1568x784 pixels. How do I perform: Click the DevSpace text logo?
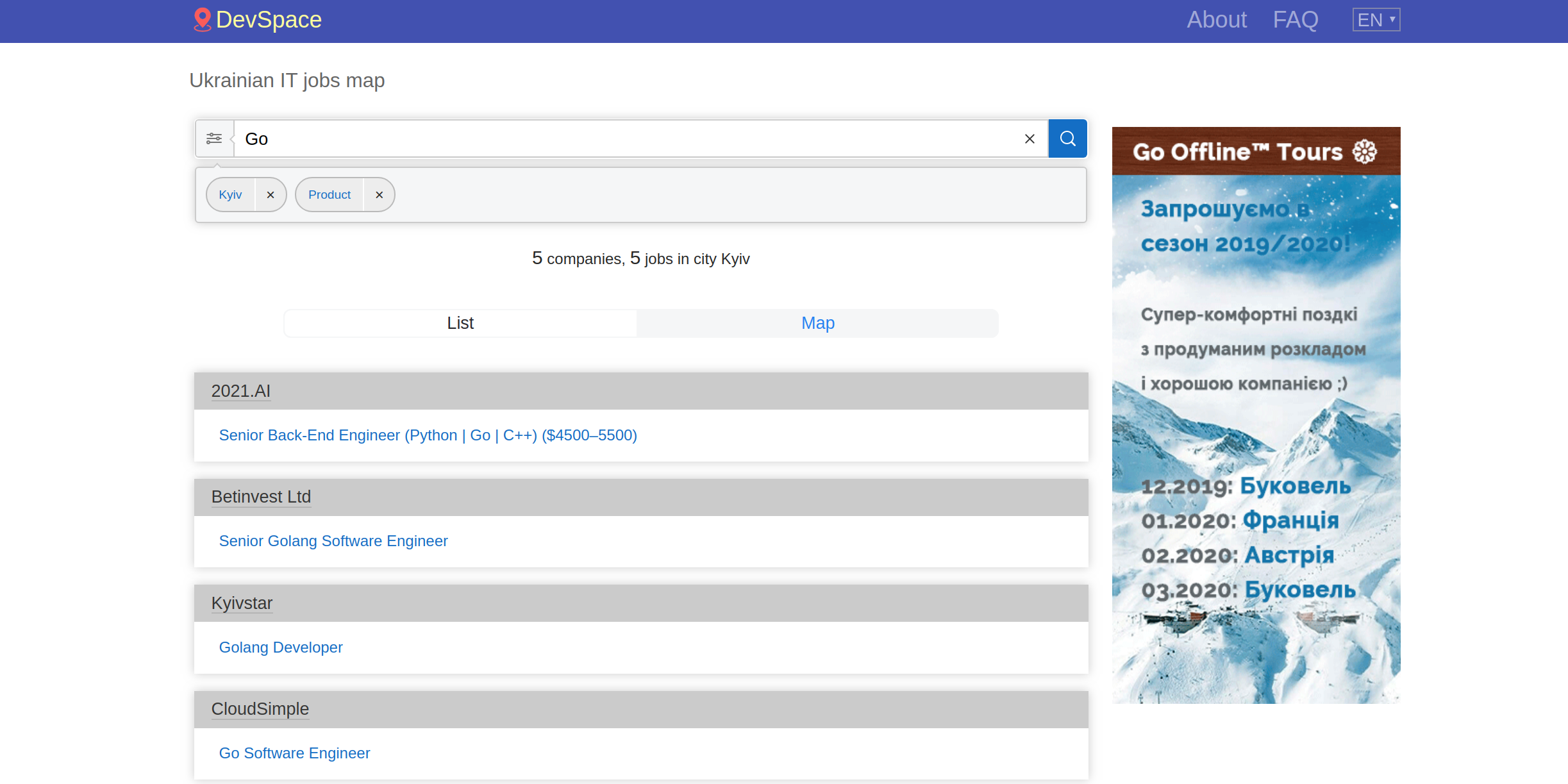[269, 19]
